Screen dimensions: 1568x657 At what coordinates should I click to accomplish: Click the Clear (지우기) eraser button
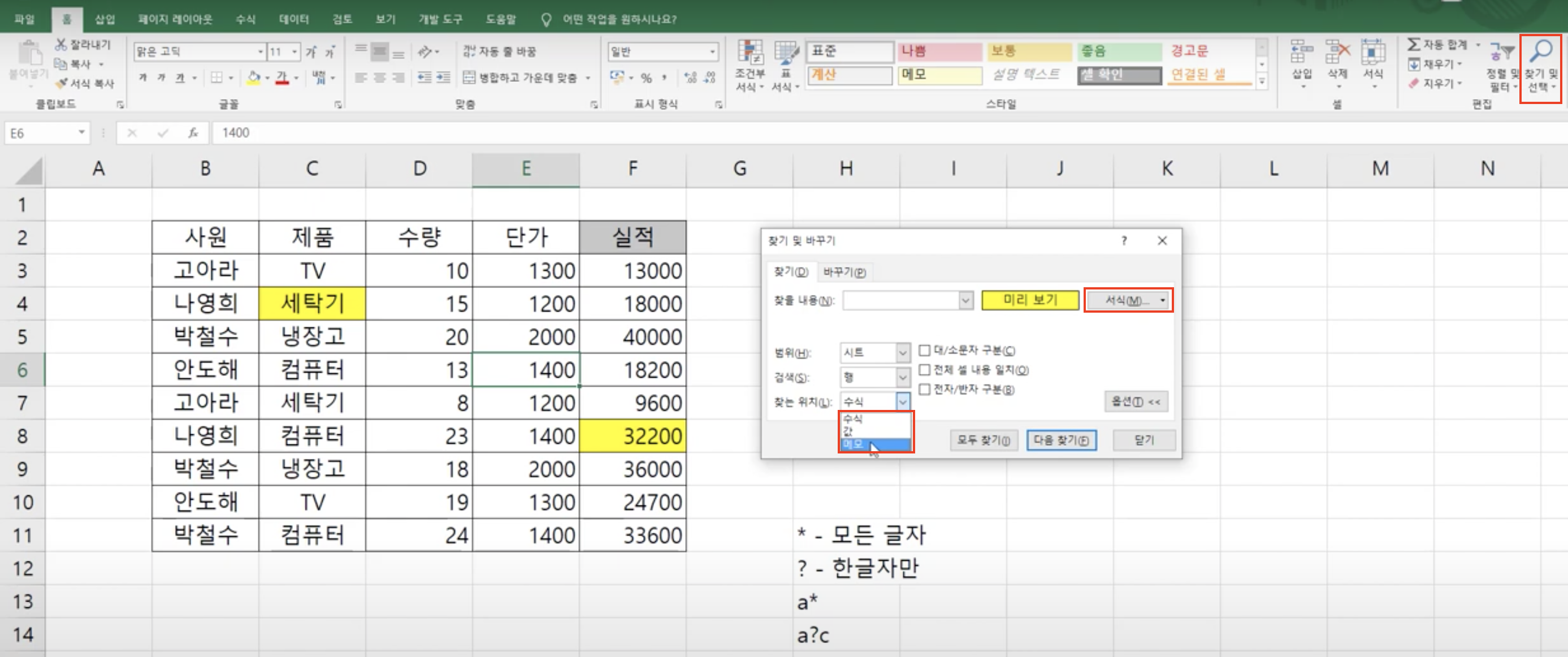coord(1434,84)
